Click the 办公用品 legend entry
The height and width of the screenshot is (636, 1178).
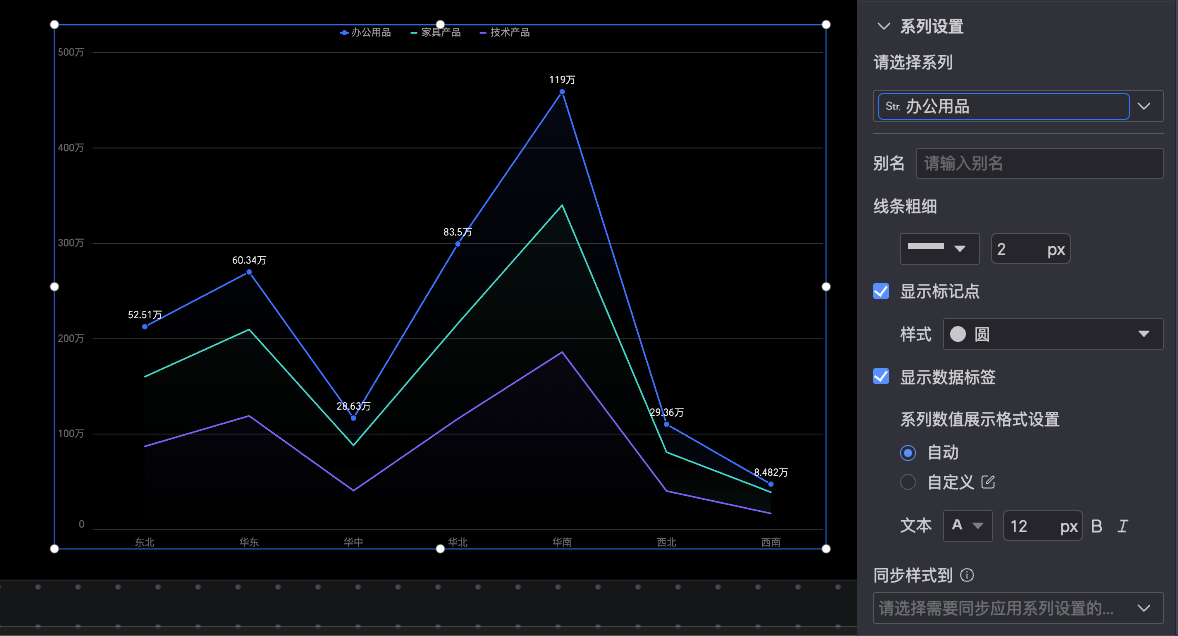[365, 32]
